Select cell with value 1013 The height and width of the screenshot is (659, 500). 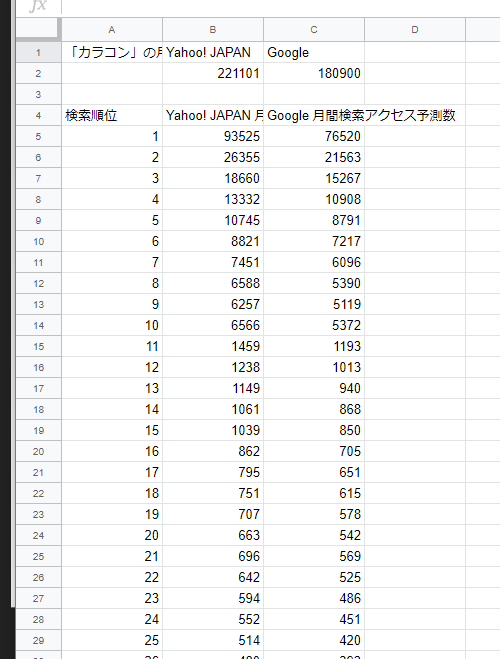coord(314,367)
